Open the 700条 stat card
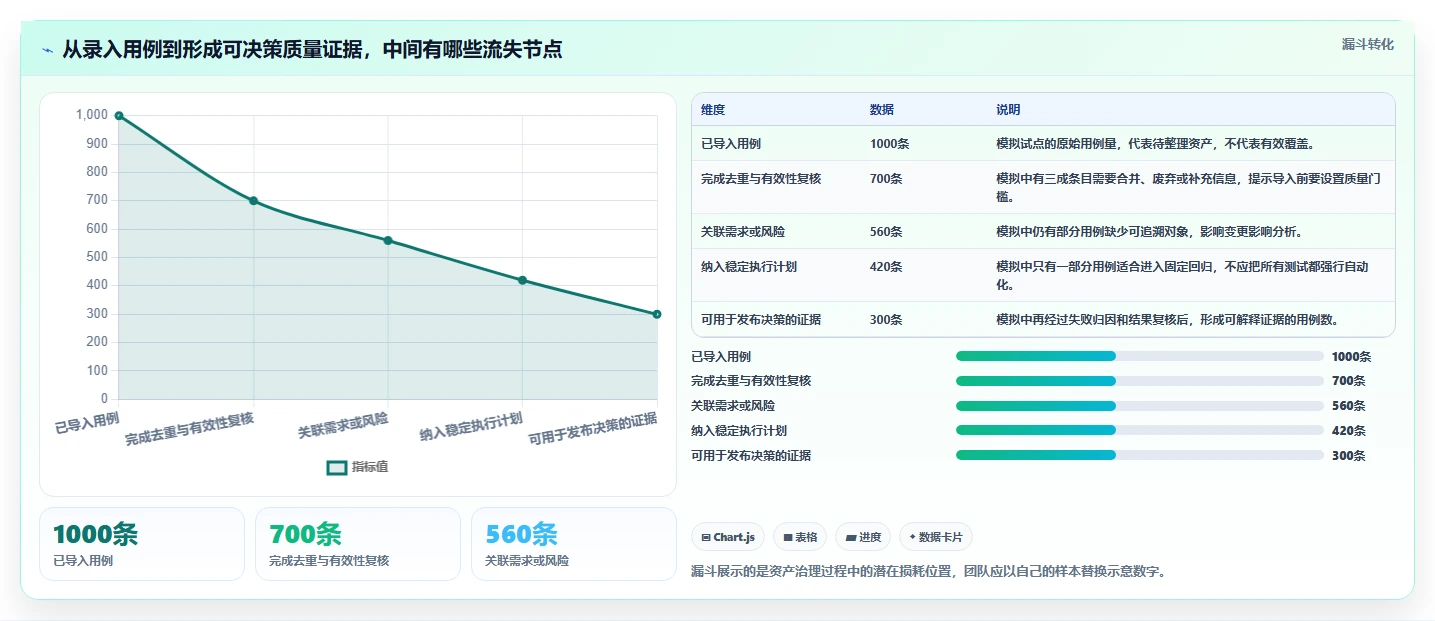The width and height of the screenshot is (1435, 621). [x=358, y=544]
